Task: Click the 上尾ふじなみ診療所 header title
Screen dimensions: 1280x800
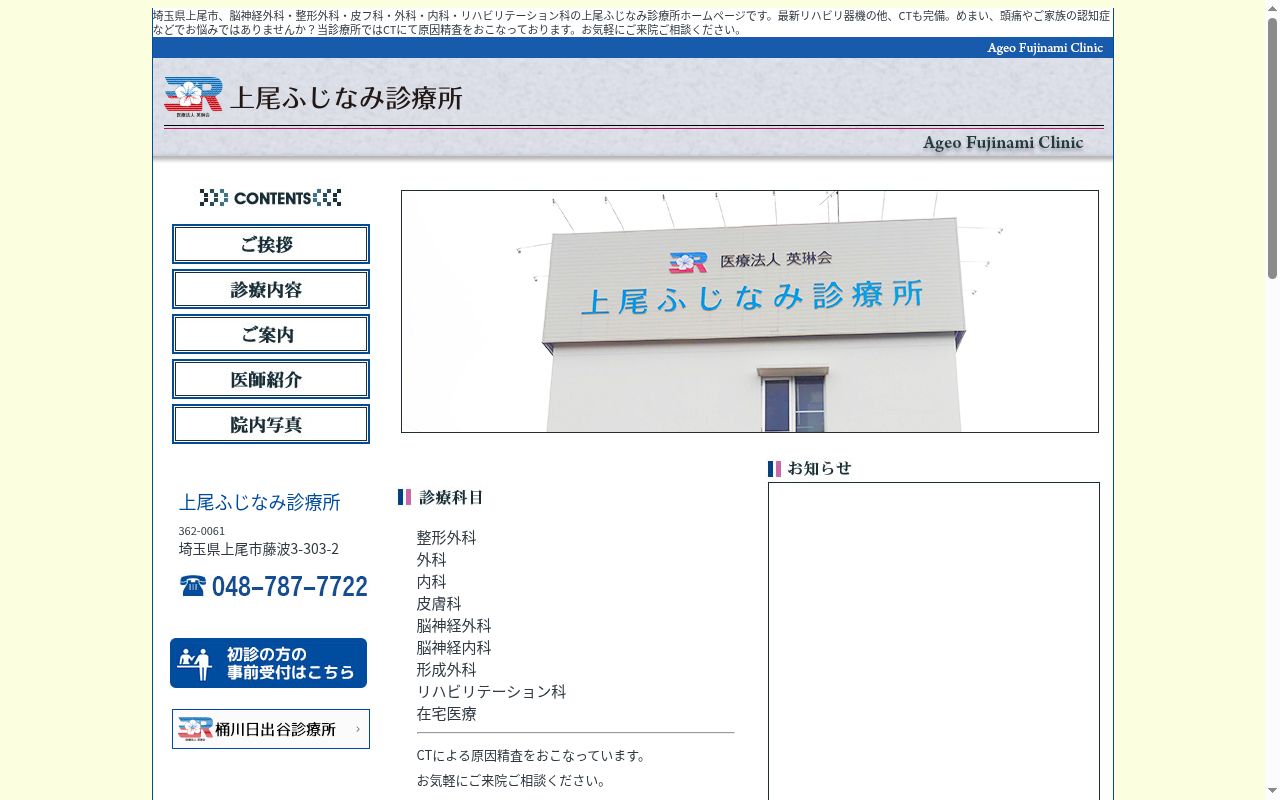Action: [x=346, y=98]
